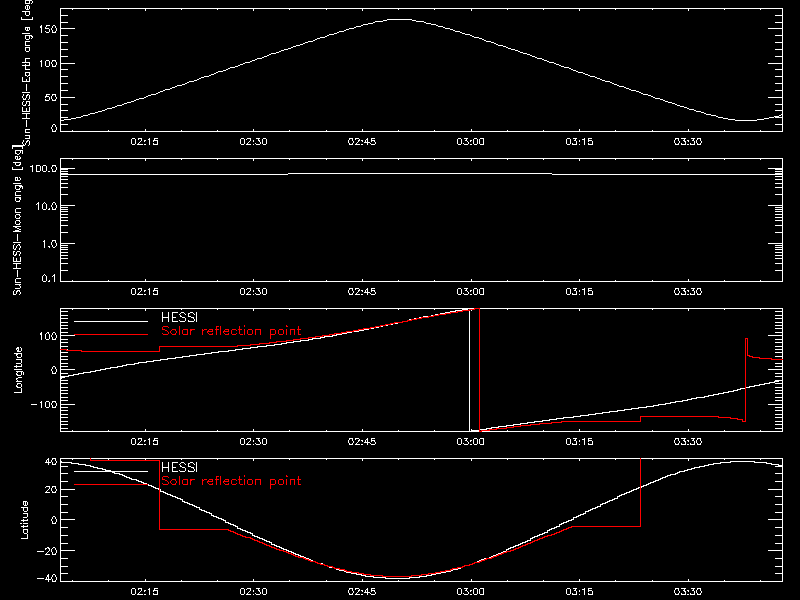Screen dimensions: 800x600
Task: Click the Sun-HESSI-Earth angle axis label
Action: pyautogui.click(x=27, y=73)
